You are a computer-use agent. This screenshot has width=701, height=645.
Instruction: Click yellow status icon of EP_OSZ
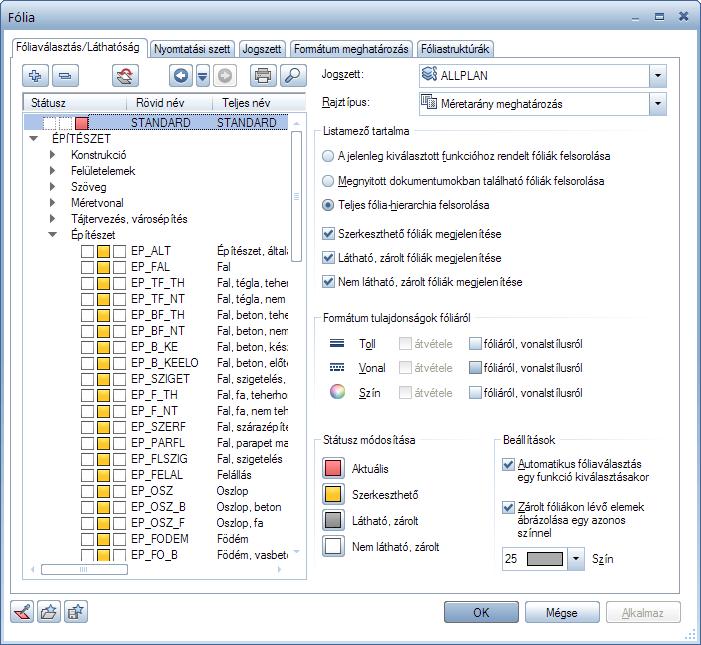(103, 491)
